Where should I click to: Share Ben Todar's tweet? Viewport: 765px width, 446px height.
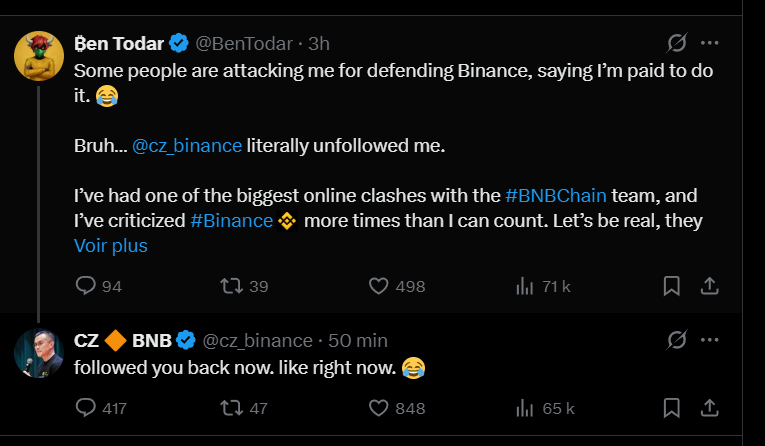point(709,286)
